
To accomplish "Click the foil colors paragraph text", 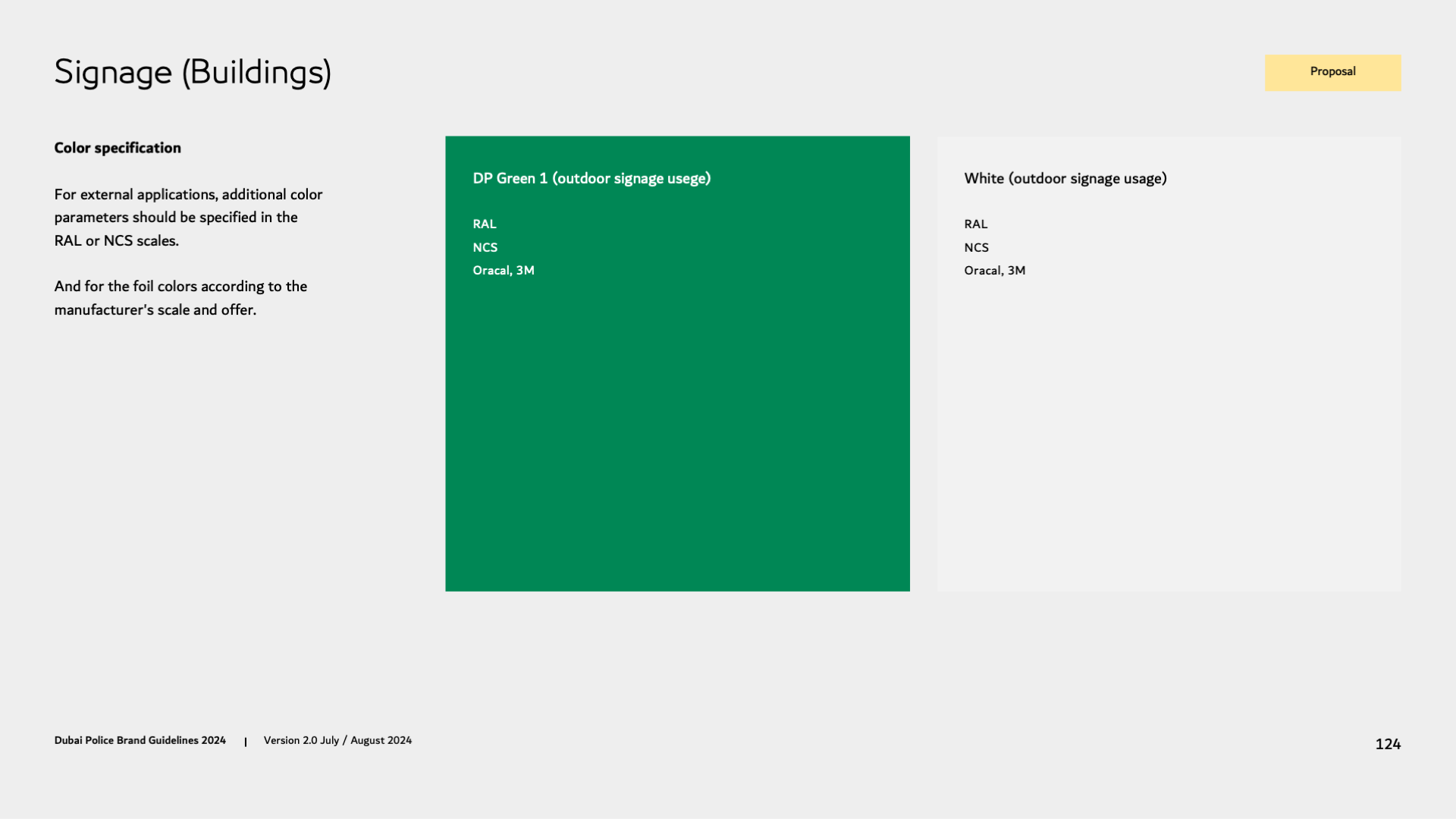I will click(180, 298).
